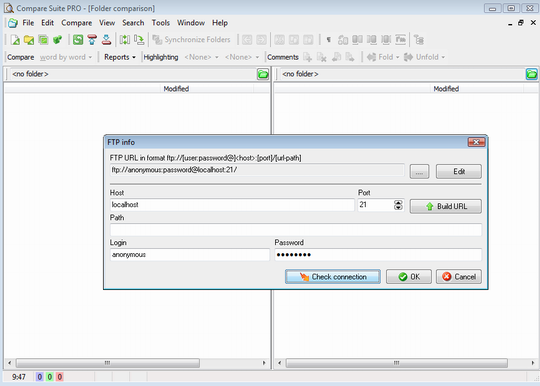Click the green 0 status counter

tap(50, 377)
